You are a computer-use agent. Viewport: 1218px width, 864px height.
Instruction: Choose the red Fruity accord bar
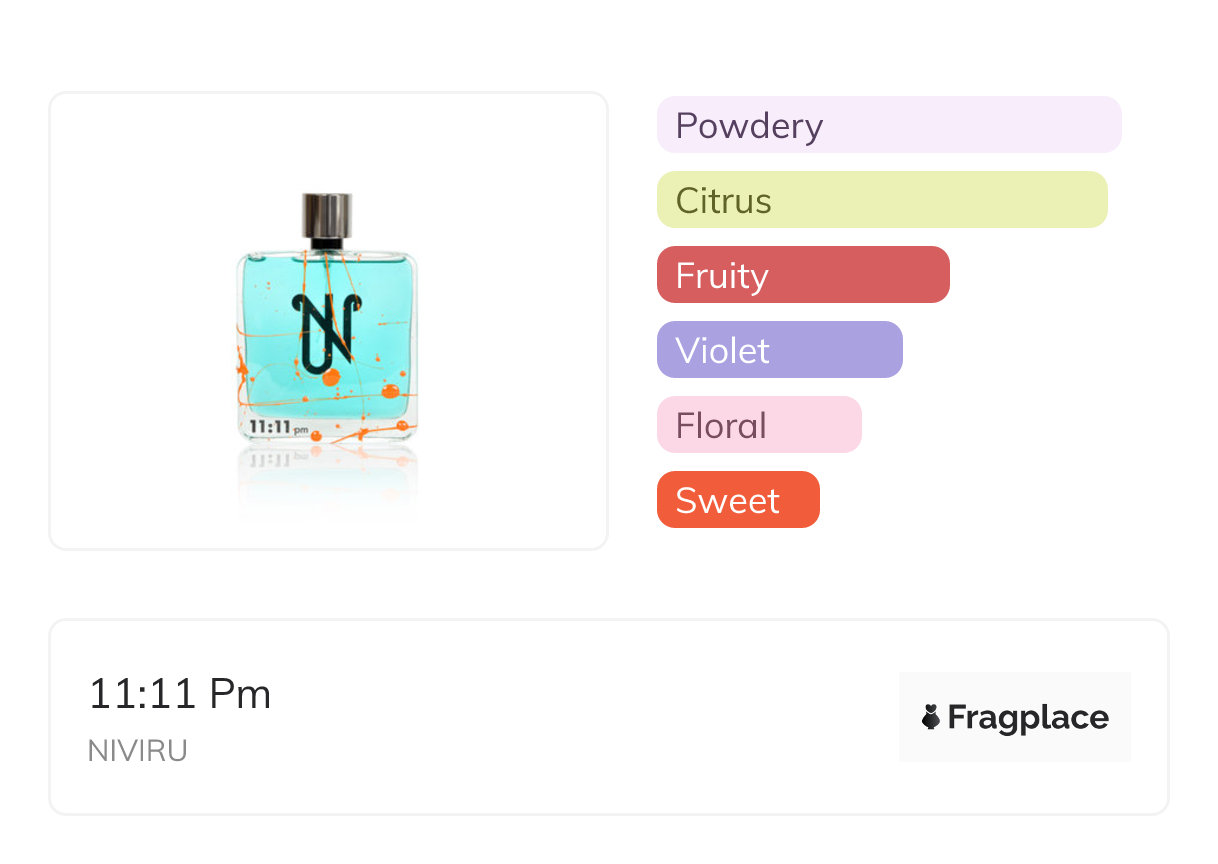[x=802, y=275]
